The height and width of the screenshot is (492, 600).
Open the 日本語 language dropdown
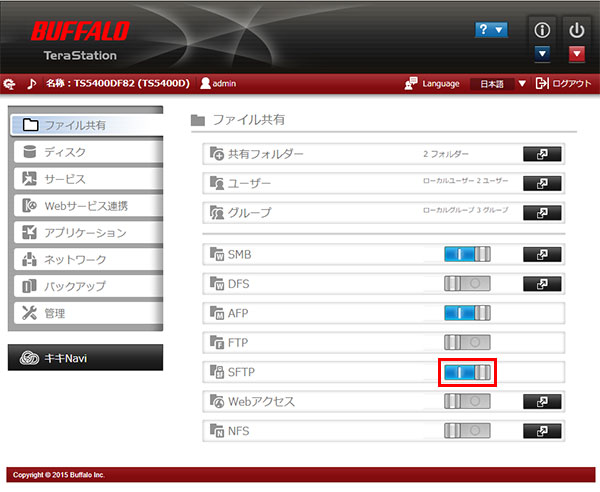(499, 84)
